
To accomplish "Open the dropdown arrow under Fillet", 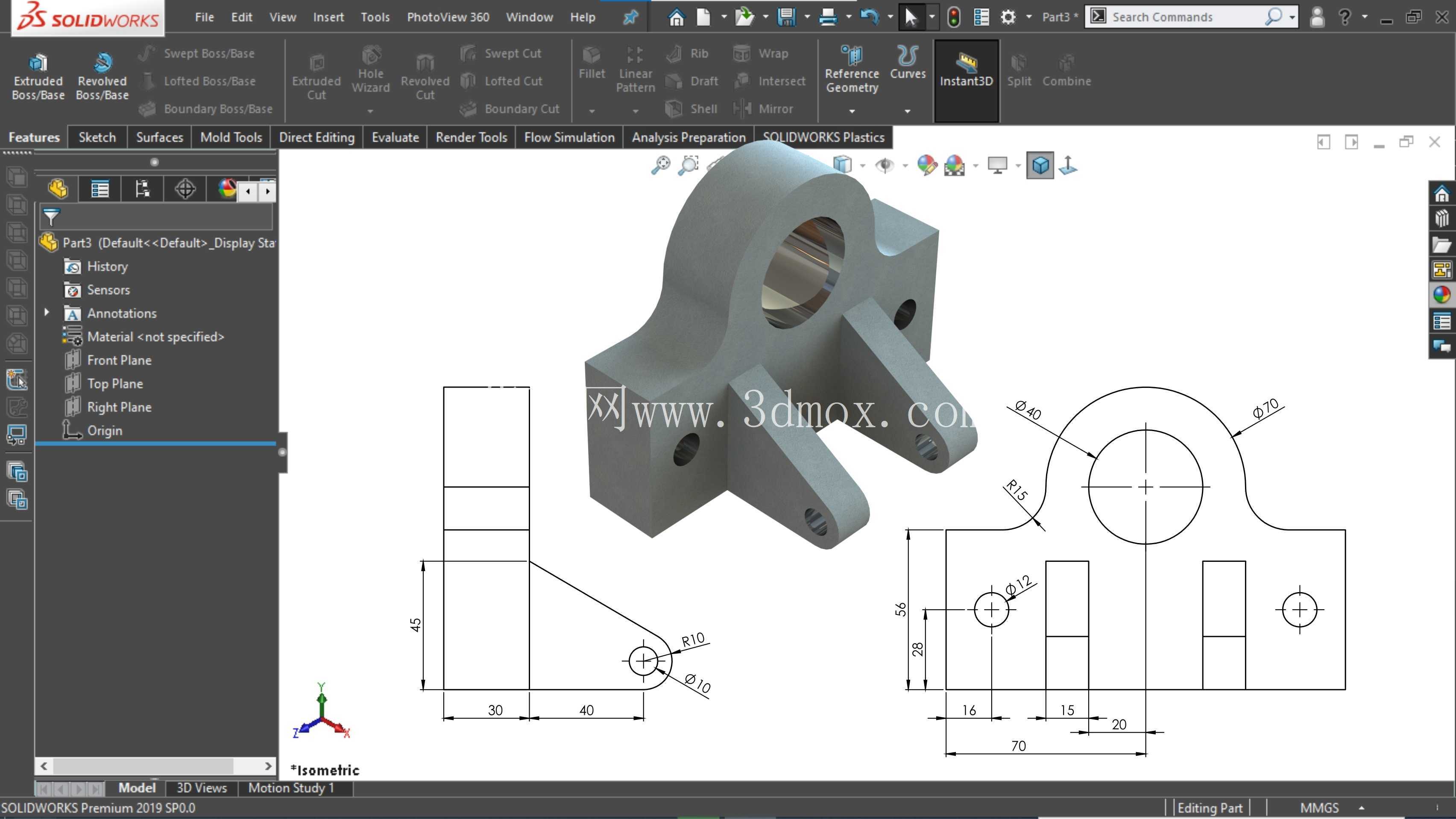I will tap(591, 112).
